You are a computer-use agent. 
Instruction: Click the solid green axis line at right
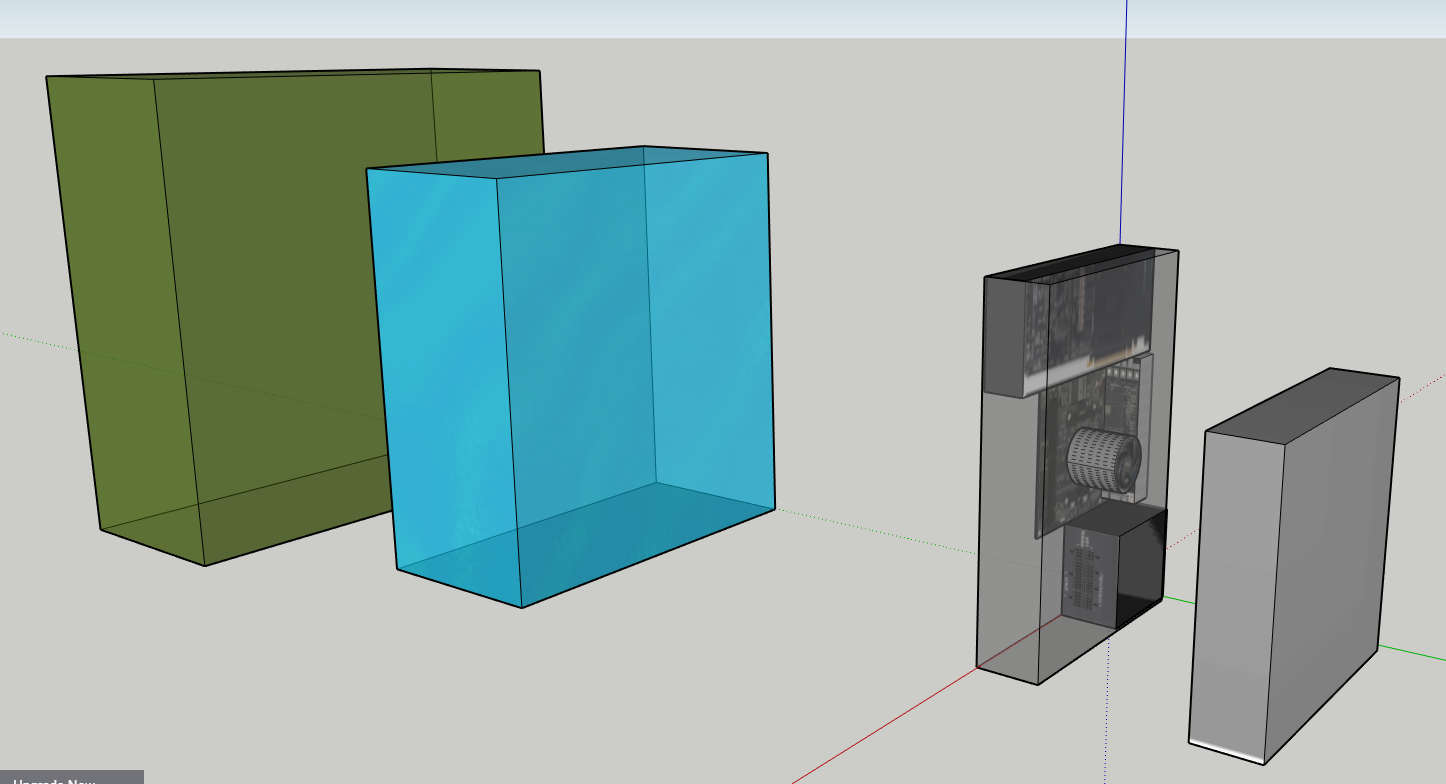[1415, 654]
